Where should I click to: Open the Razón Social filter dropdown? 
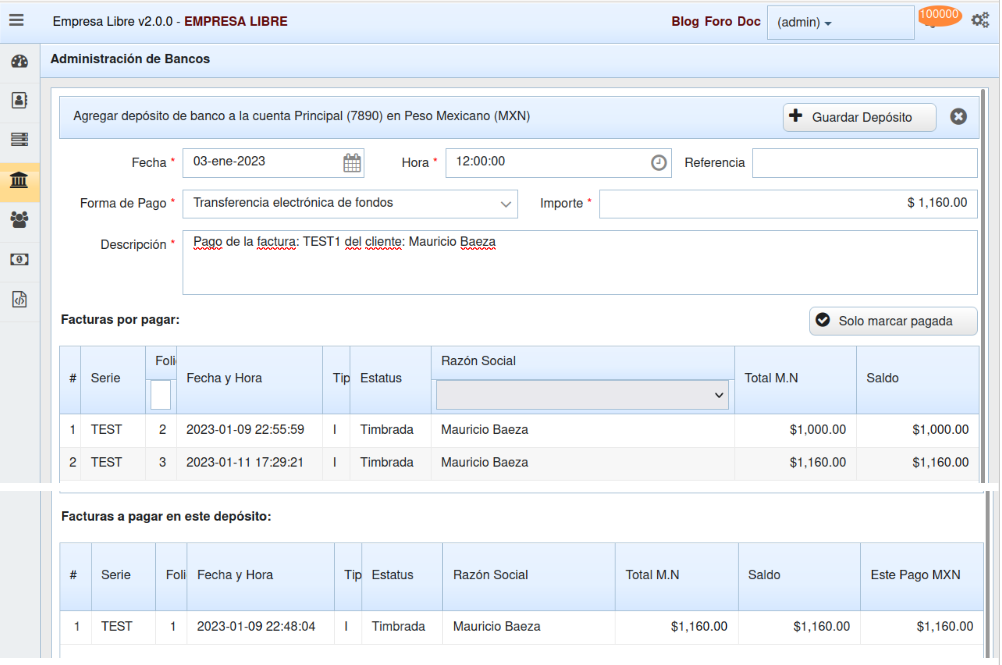(x=582, y=396)
